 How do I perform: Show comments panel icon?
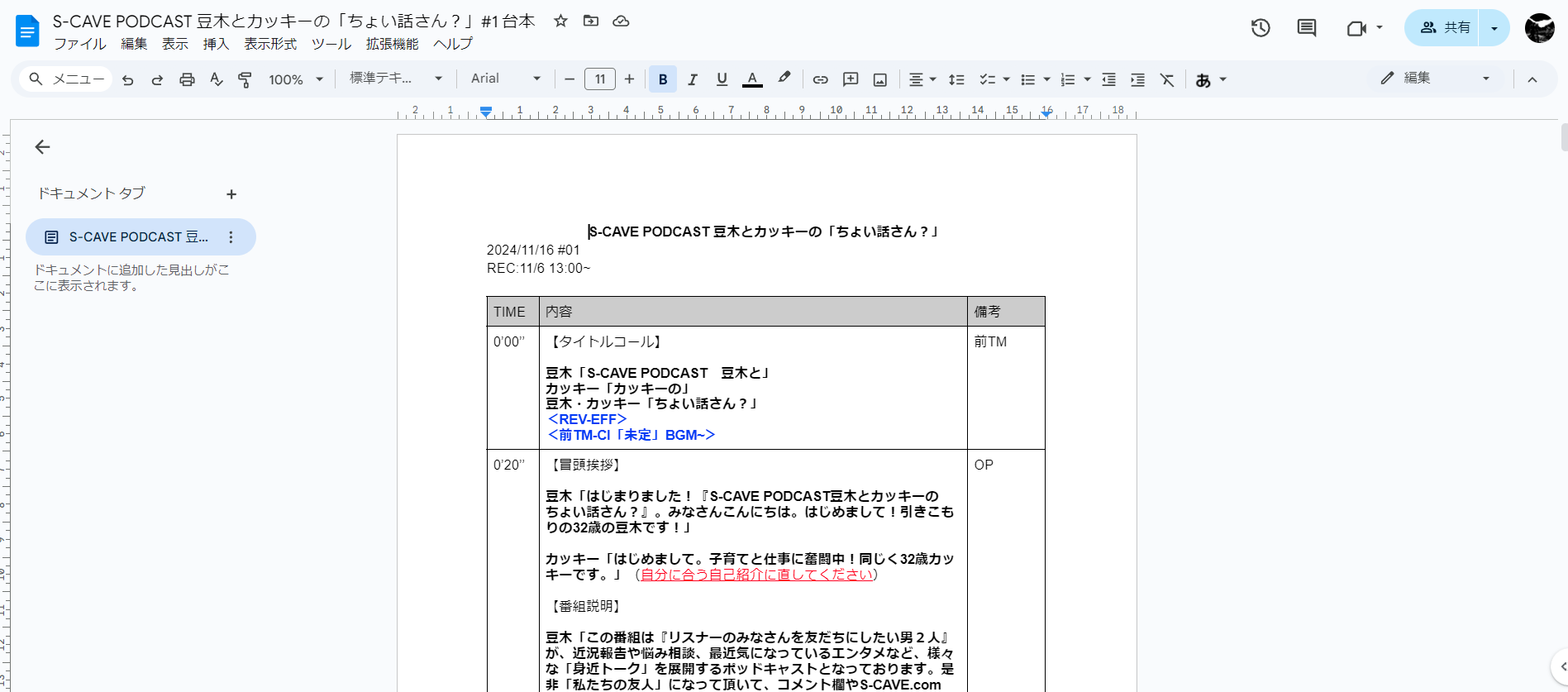point(1307,28)
